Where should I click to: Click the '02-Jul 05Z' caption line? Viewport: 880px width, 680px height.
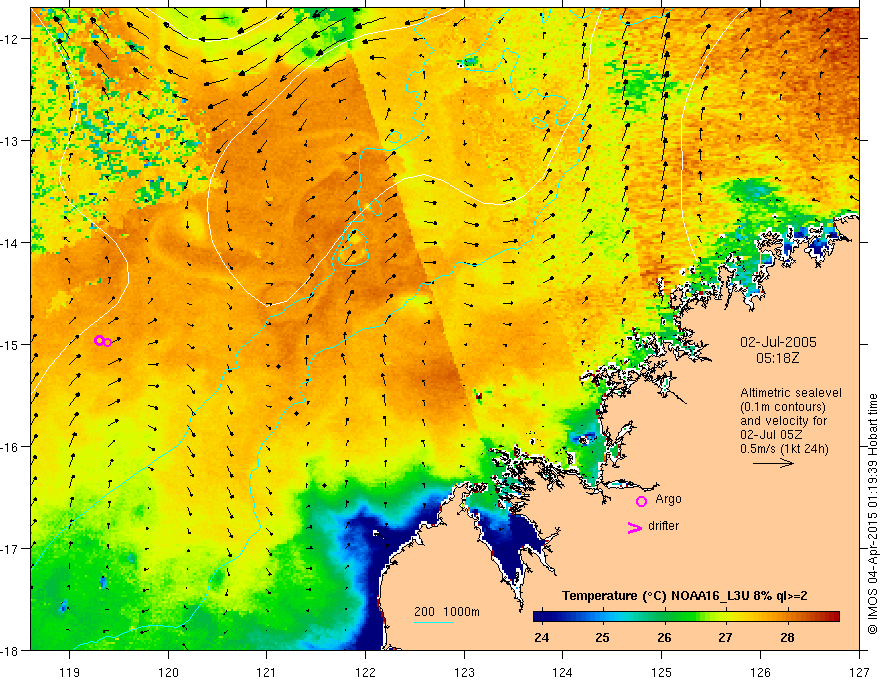pyautogui.click(x=771, y=435)
